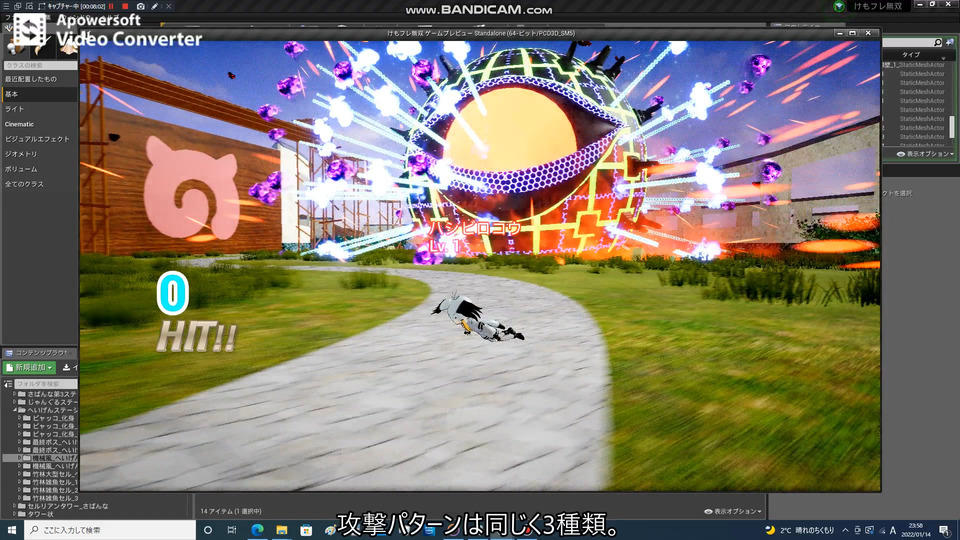Viewport: 960px width, 540px height.
Task: Open Task View on the taskbar
Action: 232,530
